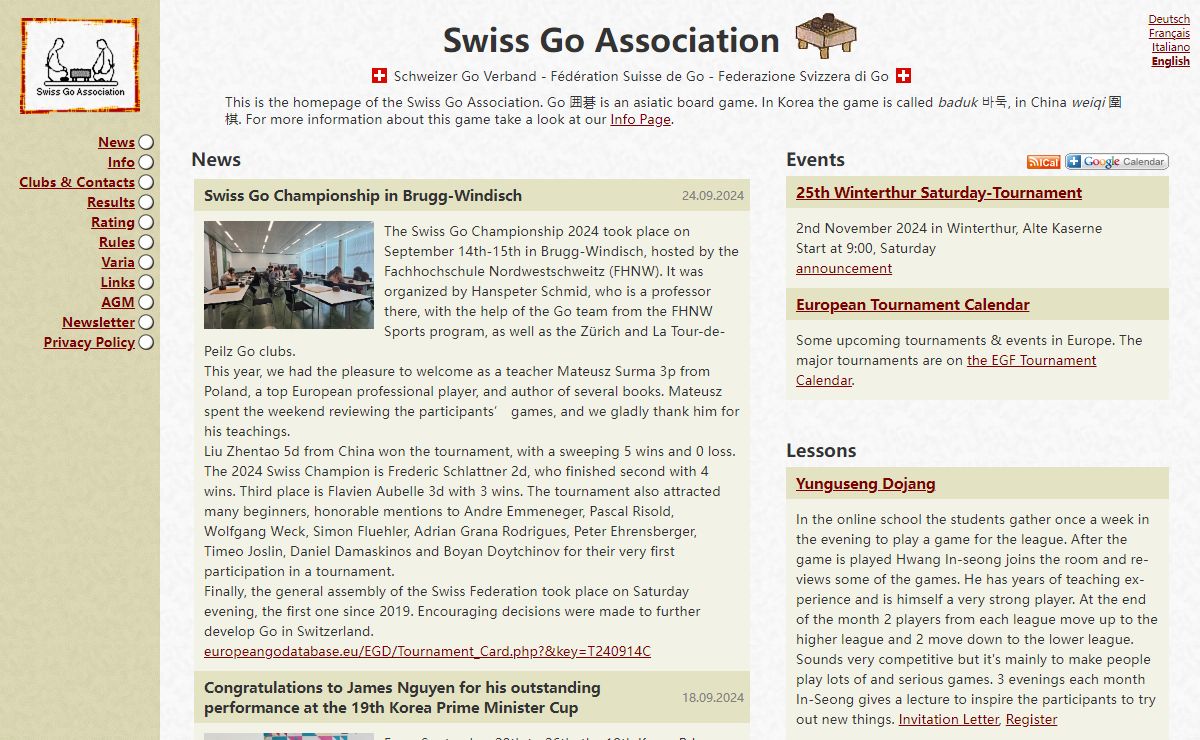Click the date 18.09.2024
1200x740 pixels.
coord(713,698)
